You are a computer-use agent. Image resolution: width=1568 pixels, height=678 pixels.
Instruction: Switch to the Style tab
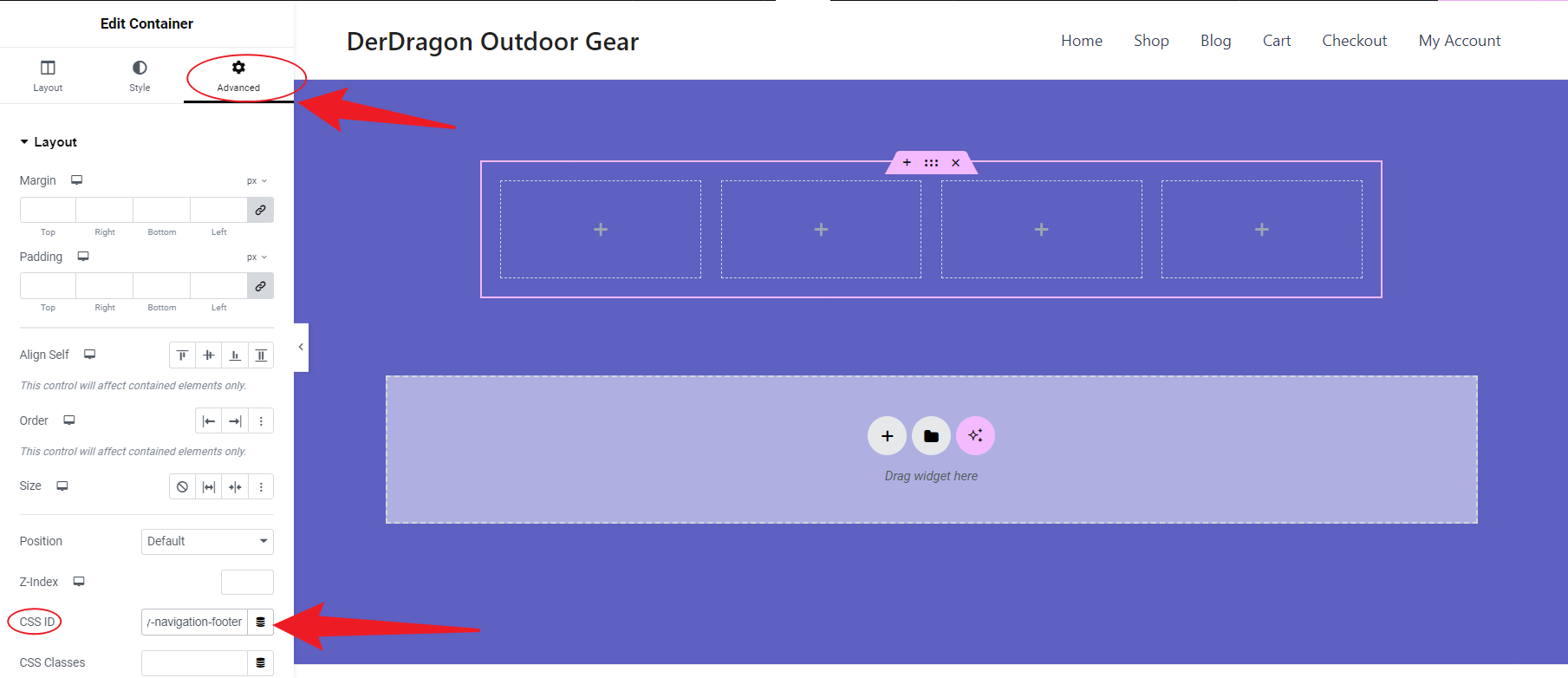140,75
